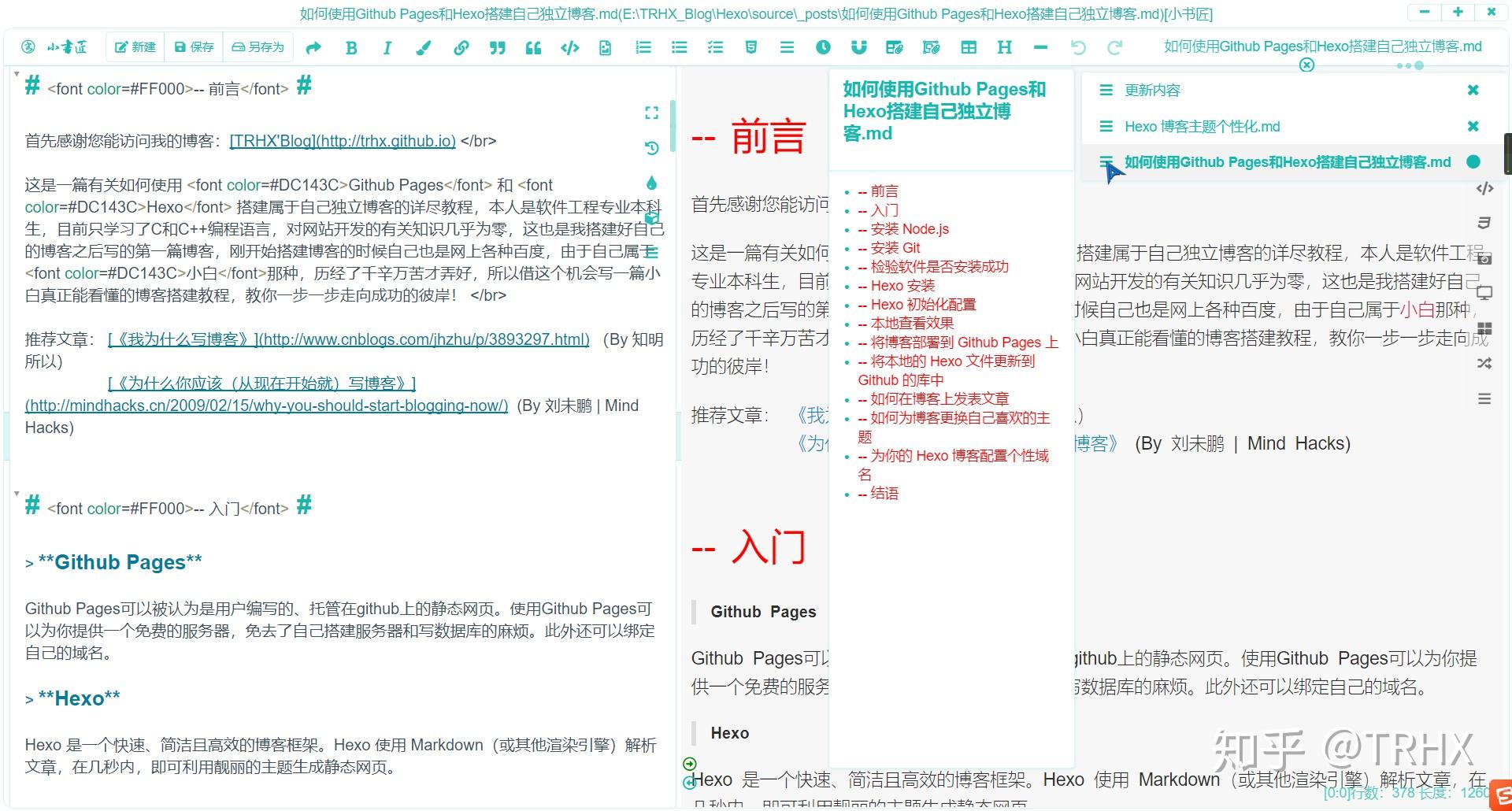
Task: Click the closing quote marks icon
Action: tap(497, 48)
